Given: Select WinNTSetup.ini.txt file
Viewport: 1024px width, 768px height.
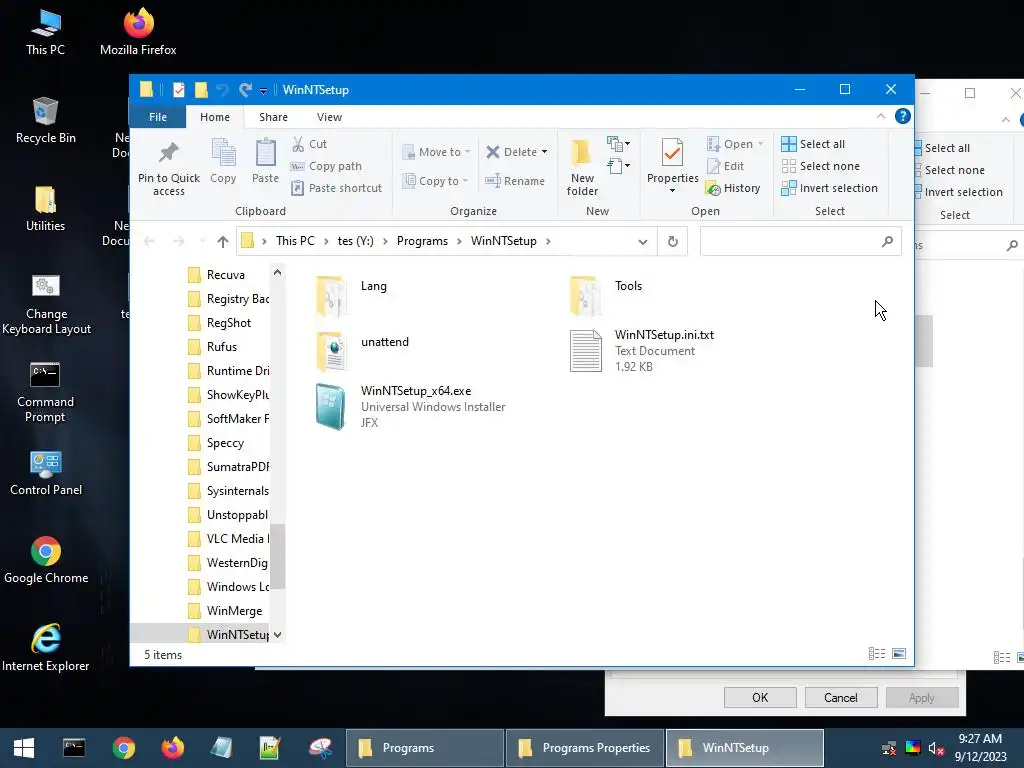Looking at the screenshot, I should coord(641,351).
